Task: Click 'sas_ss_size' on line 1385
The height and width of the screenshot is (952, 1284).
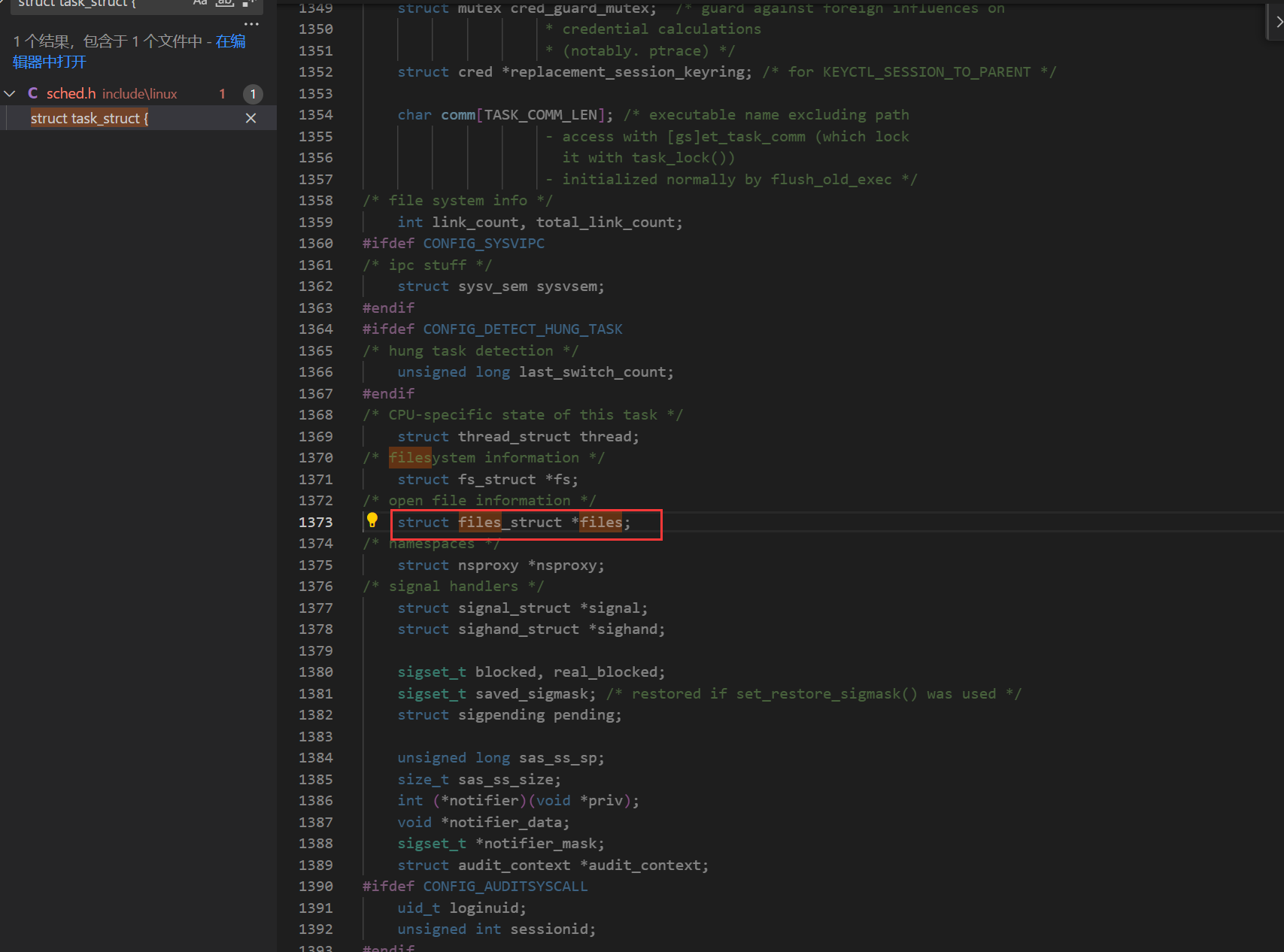Action: point(505,780)
